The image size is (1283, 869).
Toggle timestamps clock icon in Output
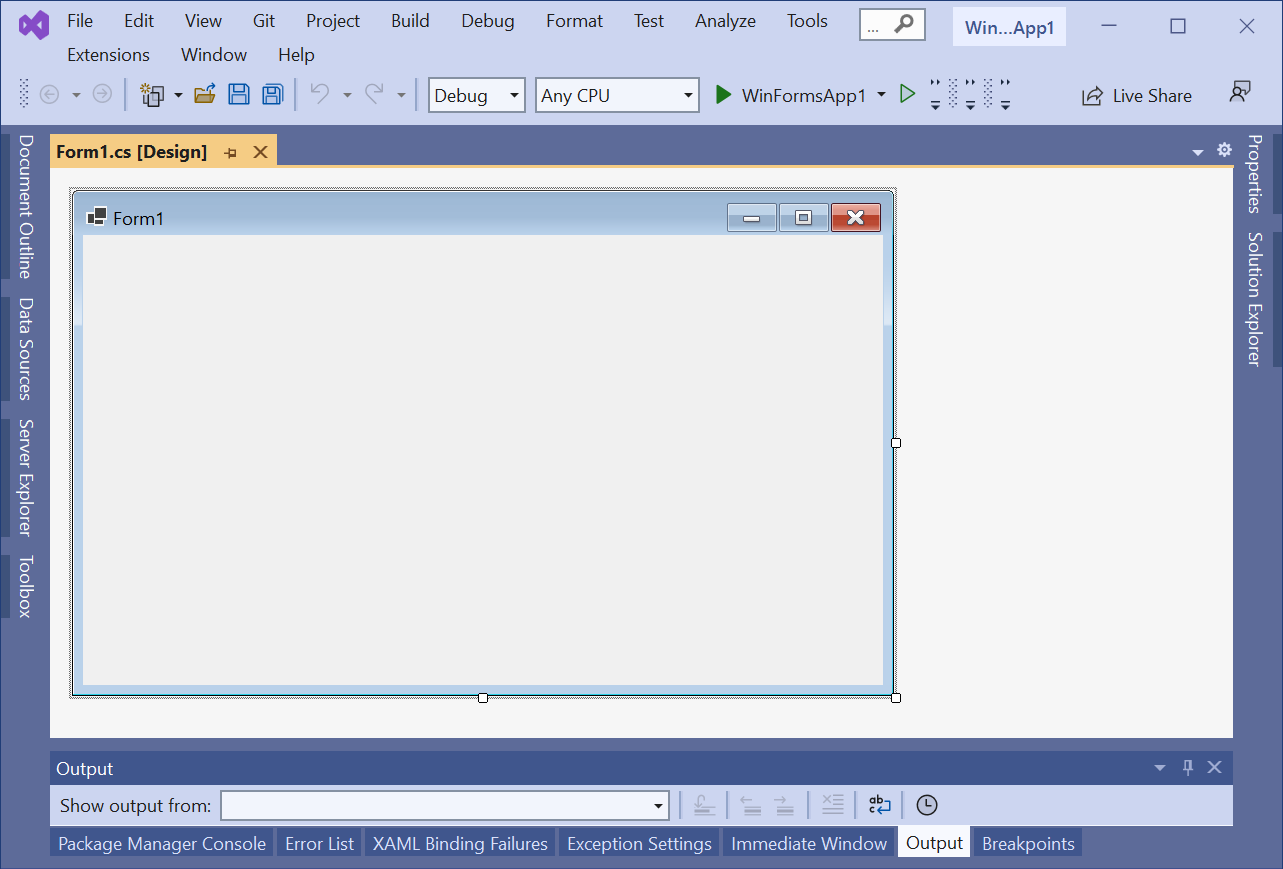[927, 805]
